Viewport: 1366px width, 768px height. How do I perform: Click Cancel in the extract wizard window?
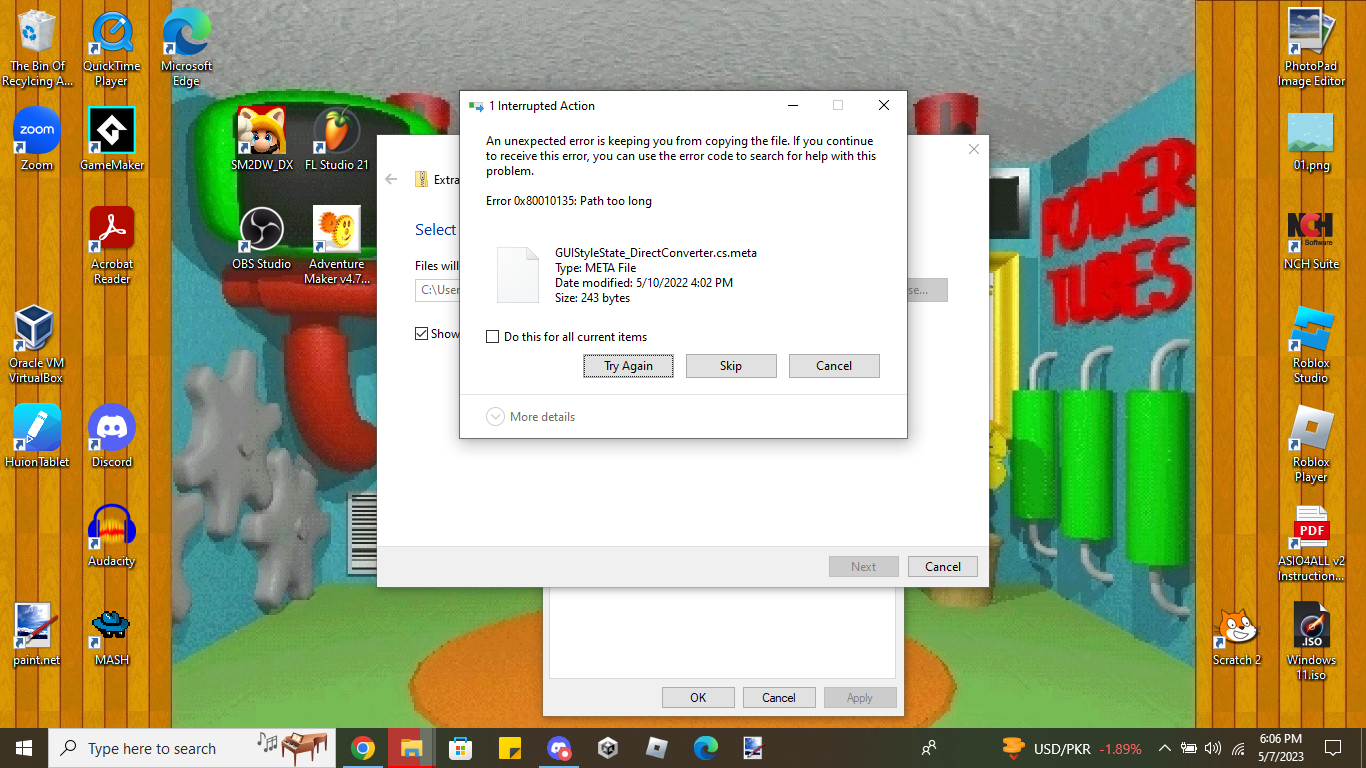click(x=943, y=567)
